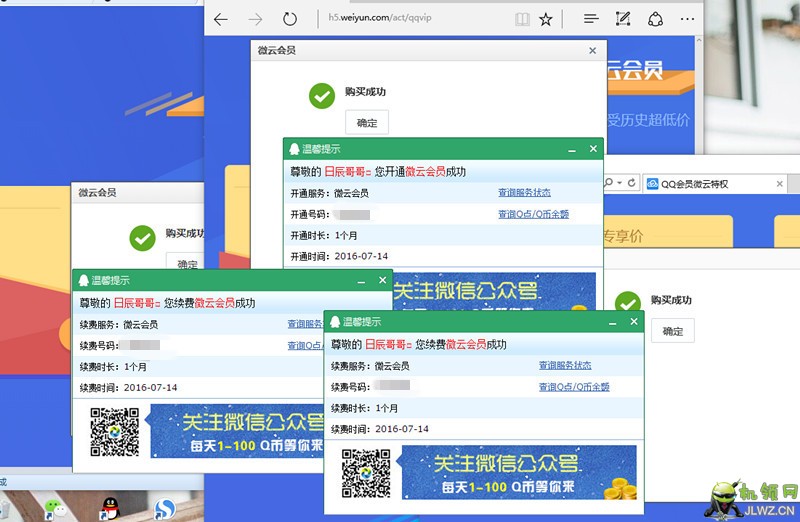Click 关注微信公众号 banner in left popup

tap(236, 431)
